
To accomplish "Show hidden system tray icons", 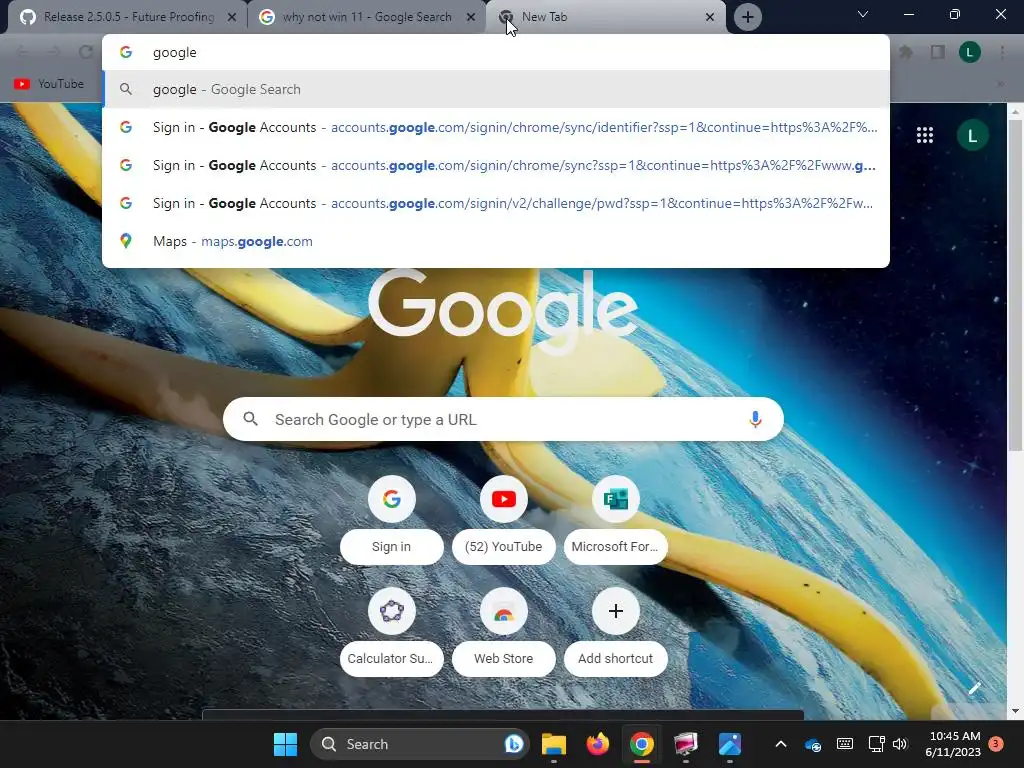I will pyautogui.click(x=780, y=744).
